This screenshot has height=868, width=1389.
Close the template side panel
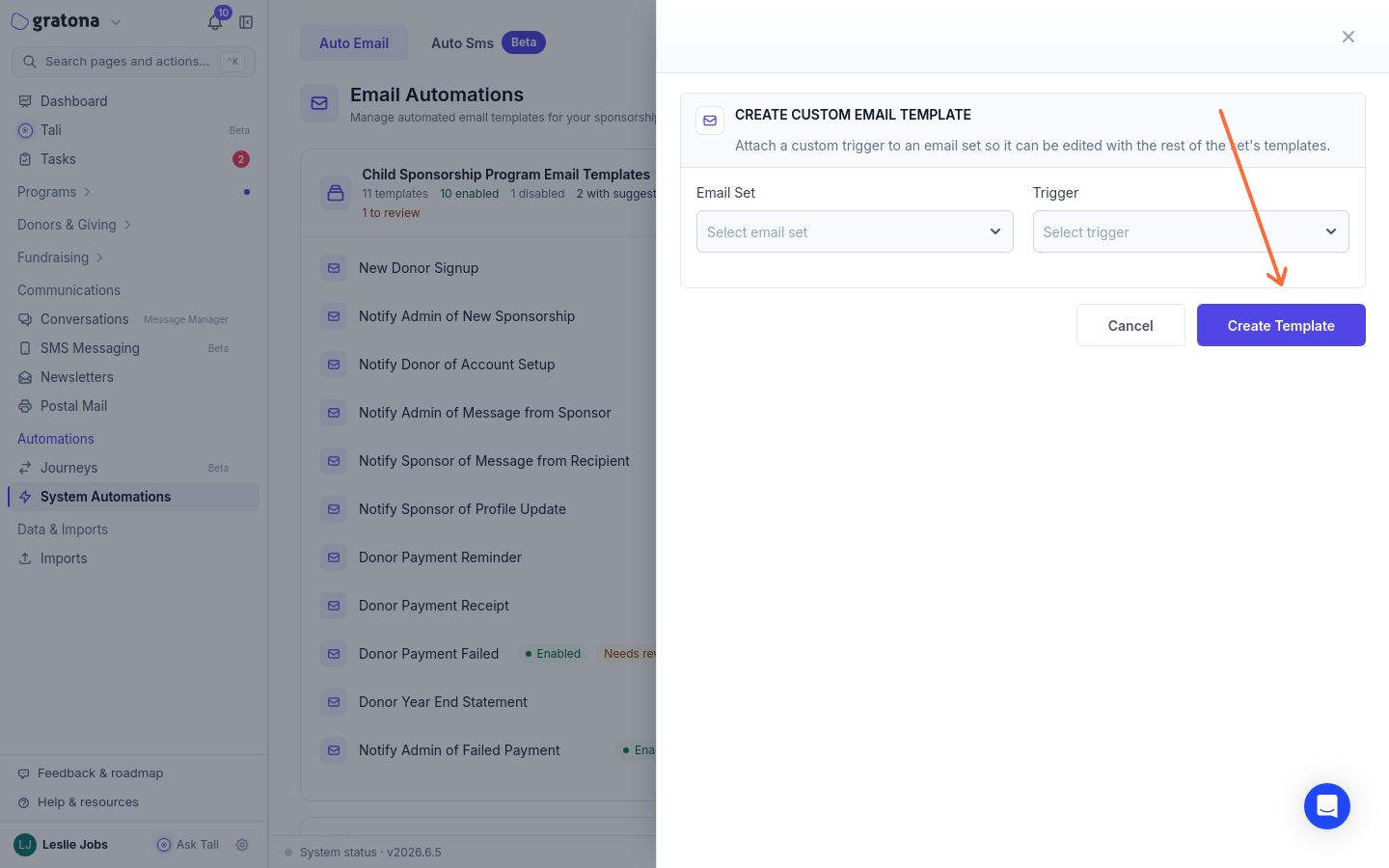pyautogui.click(x=1348, y=37)
